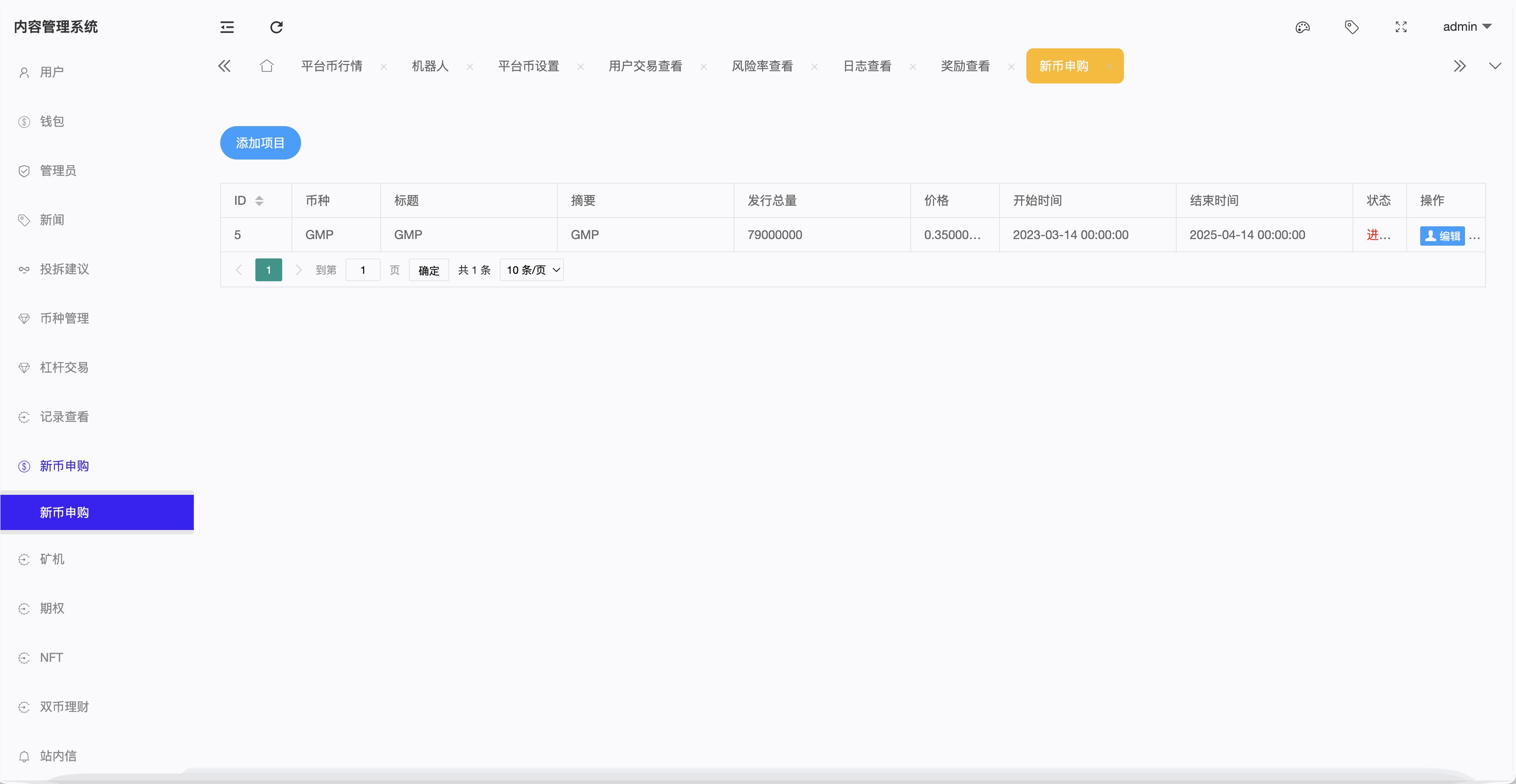Enter fullscreen via the expand icon
This screenshot has width=1516, height=784.
[1401, 27]
